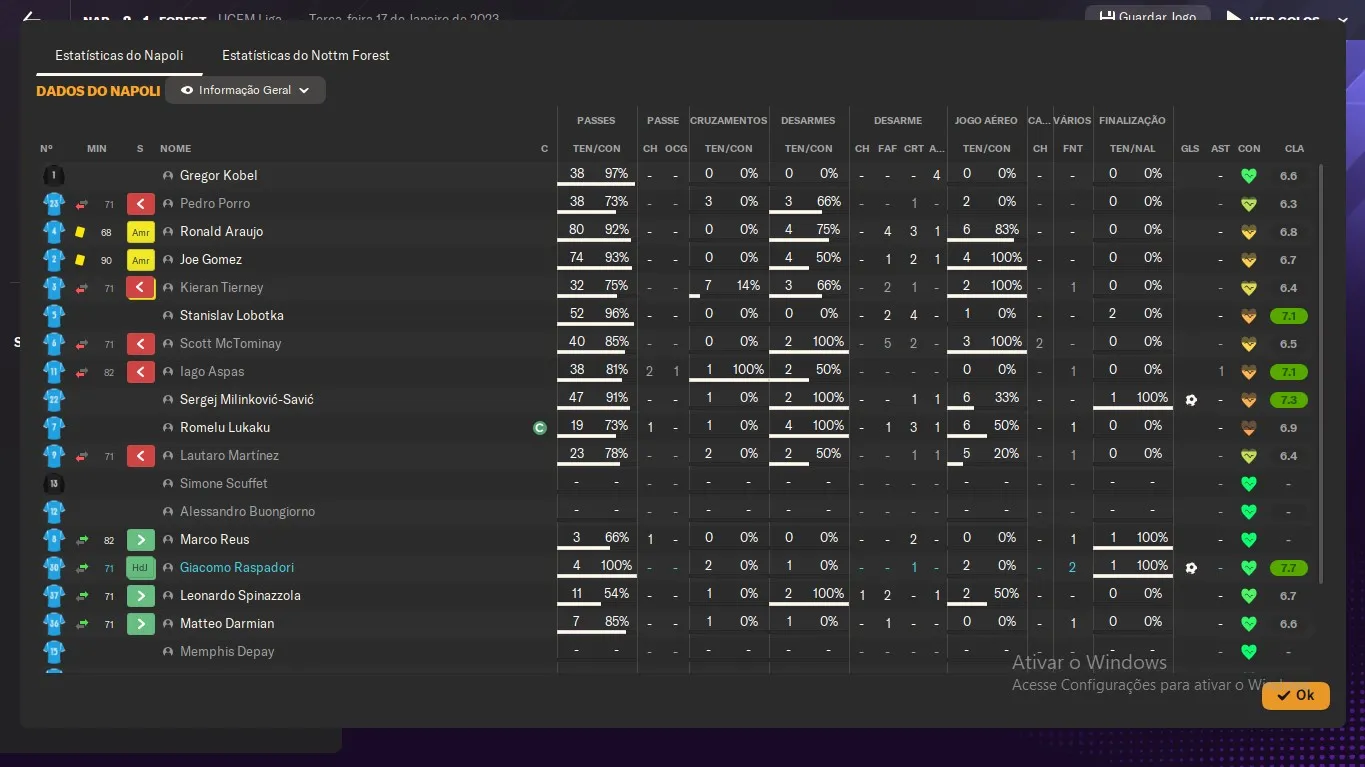1365x767 pixels.
Task: Click Gregor Kobel's goalkeeper shirt icon
Action: (x=53, y=176)
